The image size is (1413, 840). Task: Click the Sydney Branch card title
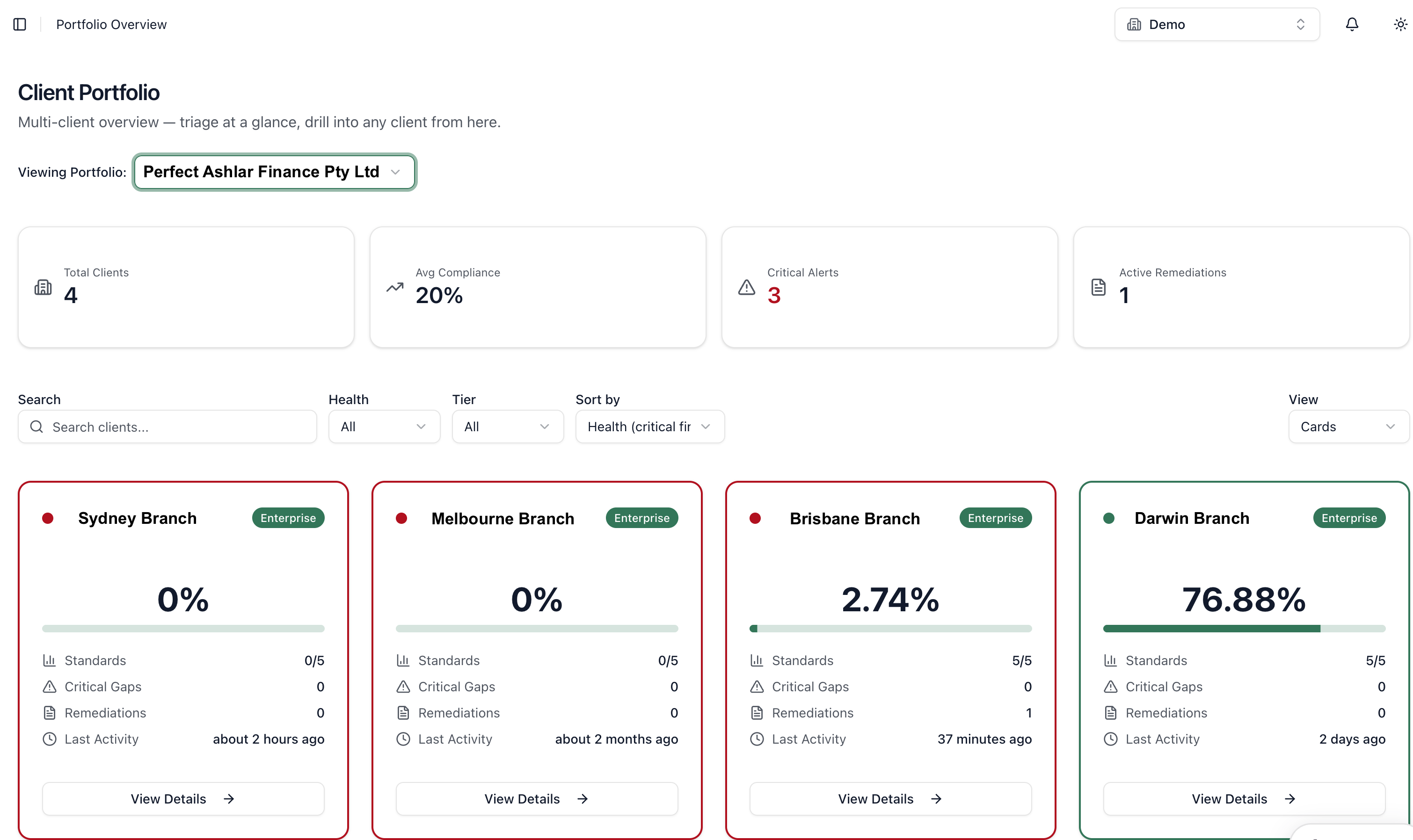(x=138, y=519)
